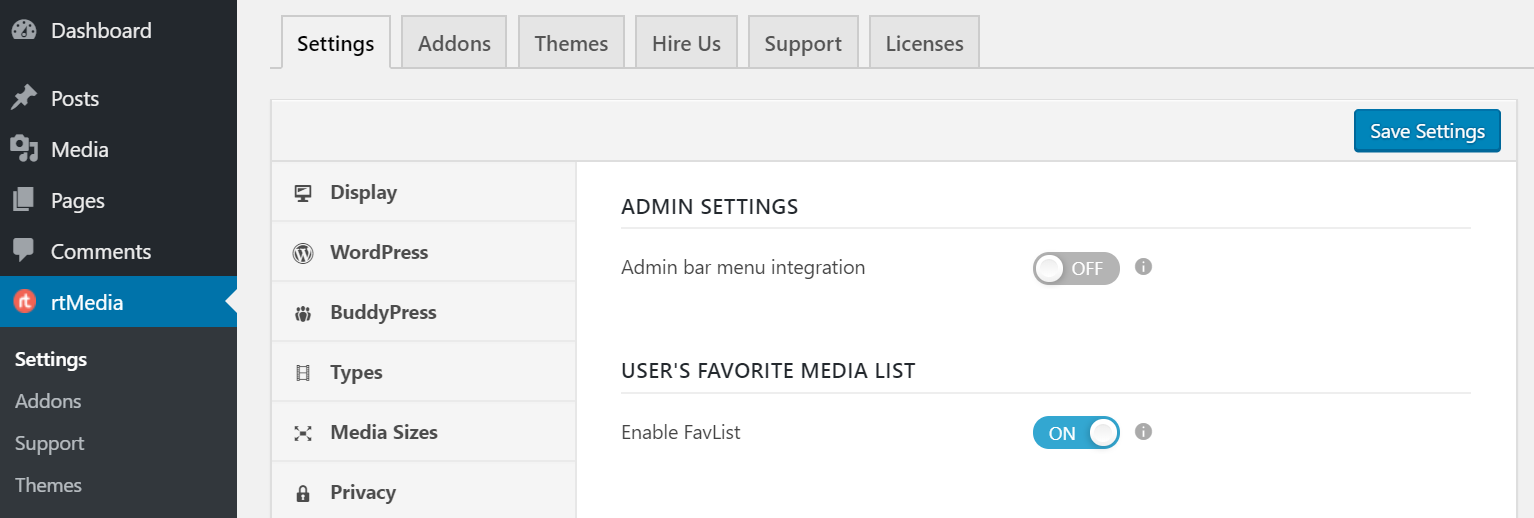This screenshot has height=518, width=1534.
Task: Click the Pages document icon
Action: [x=24, y=200]
